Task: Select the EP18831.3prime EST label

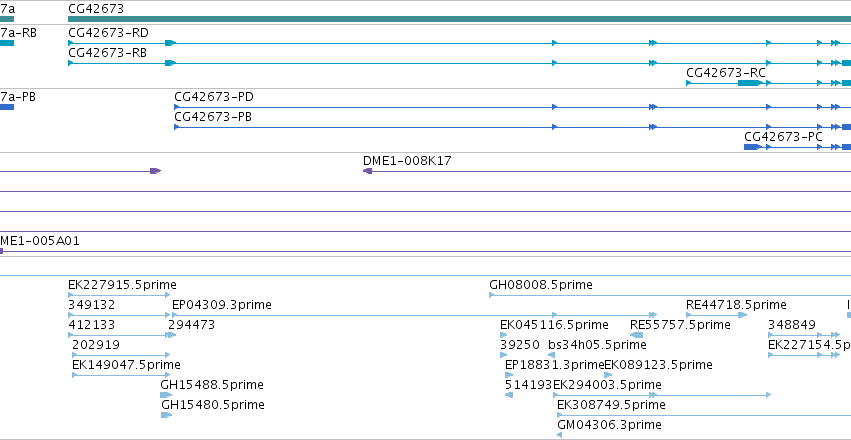Action: pyautogui.click(x=555, y=365)
